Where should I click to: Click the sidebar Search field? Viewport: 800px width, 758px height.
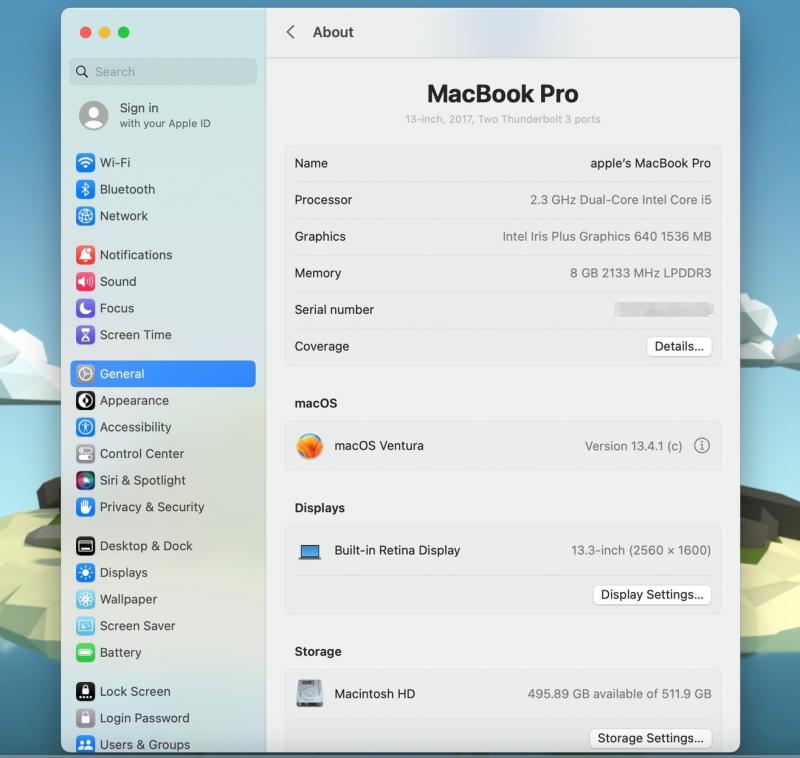click(x=163, y=72)
